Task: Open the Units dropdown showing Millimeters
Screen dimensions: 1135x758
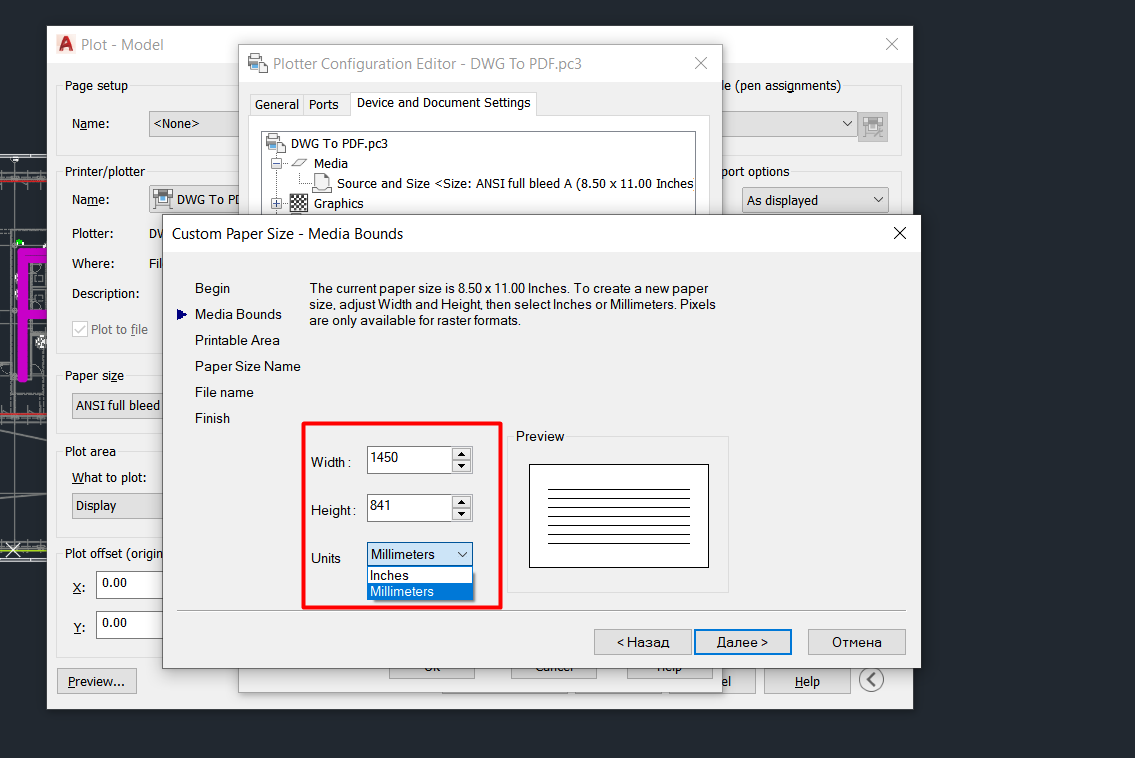Action: [420, 555]
